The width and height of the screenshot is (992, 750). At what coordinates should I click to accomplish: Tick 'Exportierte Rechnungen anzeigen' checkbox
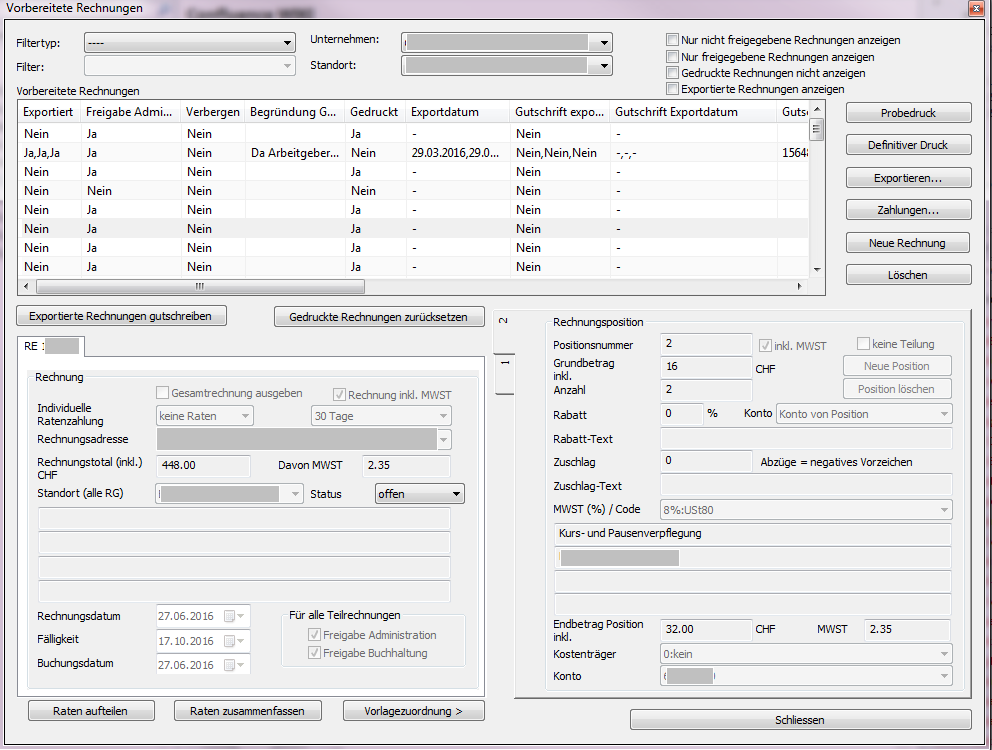tap(673, 89)
